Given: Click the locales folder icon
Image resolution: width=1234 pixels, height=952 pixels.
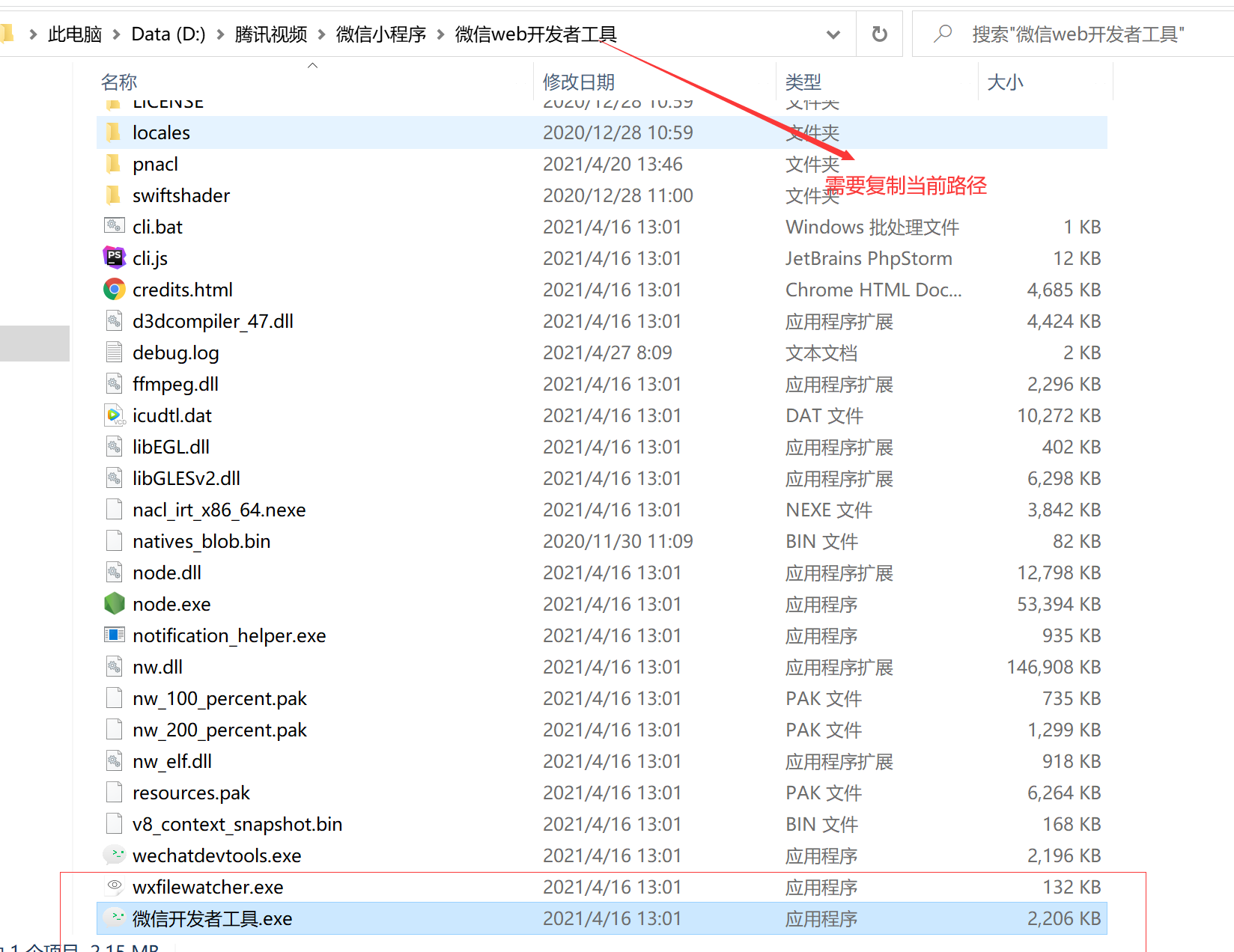Looking at the screenshot, I should 114,132.
